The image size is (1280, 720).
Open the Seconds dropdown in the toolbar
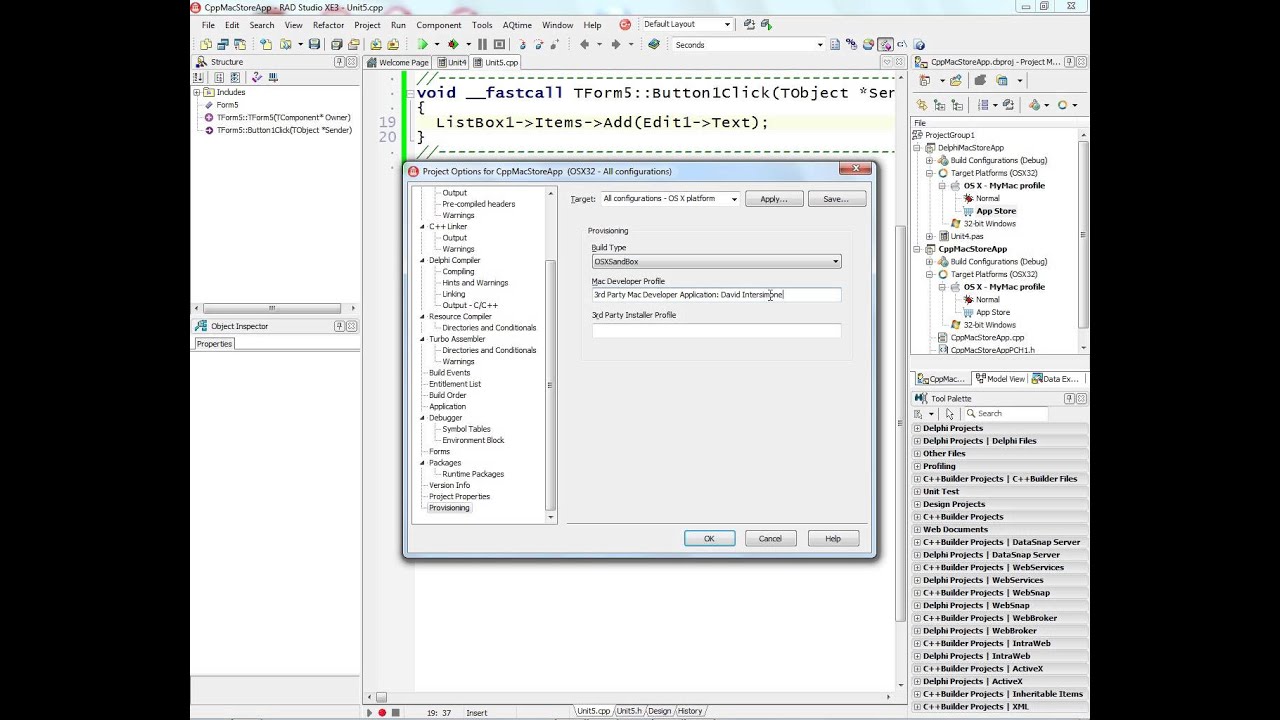click(820, 44)
